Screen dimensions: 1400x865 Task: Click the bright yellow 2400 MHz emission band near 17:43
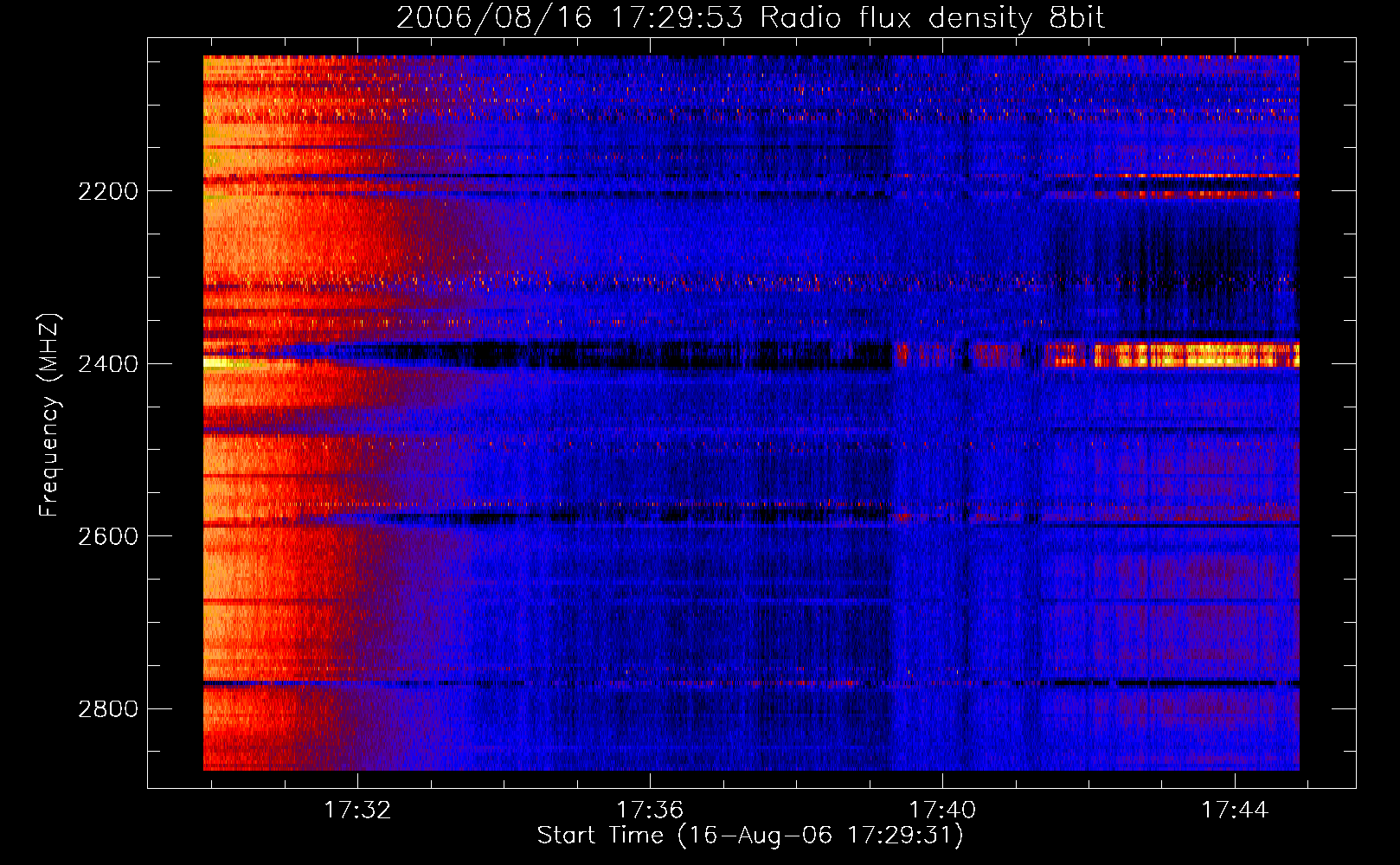pyautogui.click(x=1197, y=355)
